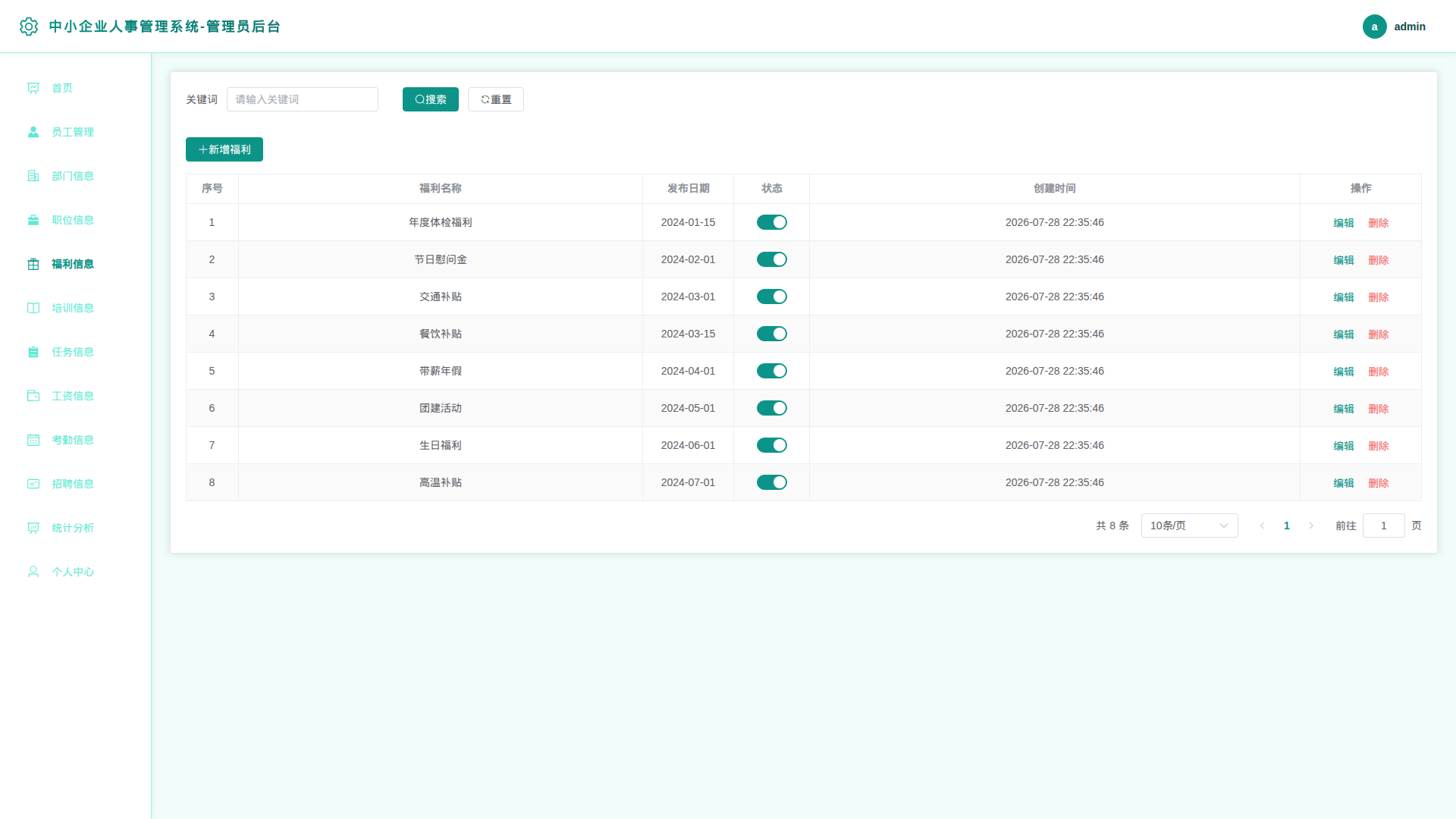Delete the 高温补贴 row
The height and width of the screenshot is (819, 1456).
[1378, 483]
